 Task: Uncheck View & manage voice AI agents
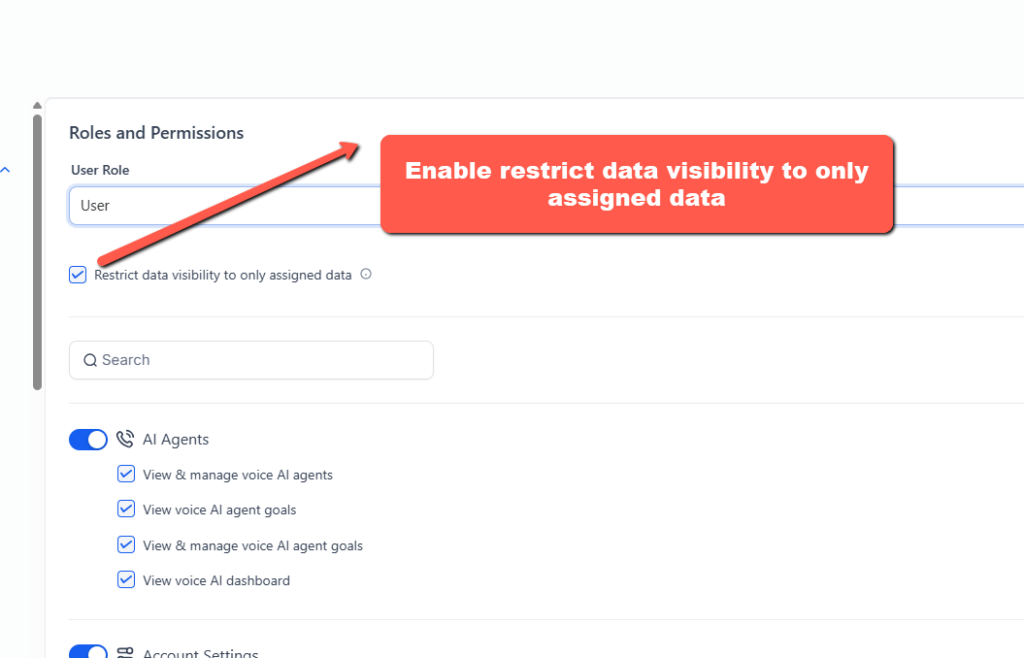(x=126, y=474)
